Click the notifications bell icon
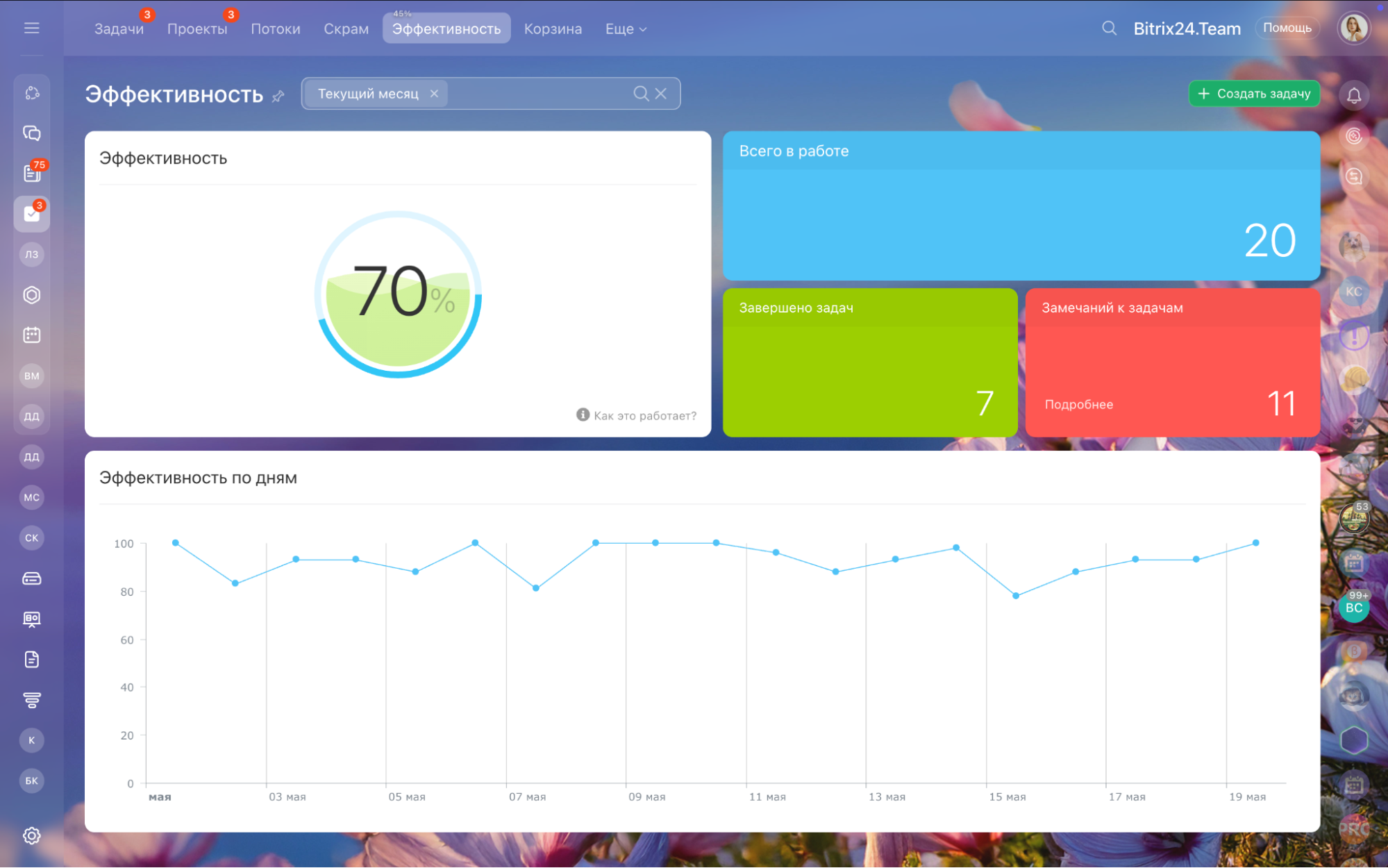The height and width of the screenshot is (868, 1388). 1353,95
